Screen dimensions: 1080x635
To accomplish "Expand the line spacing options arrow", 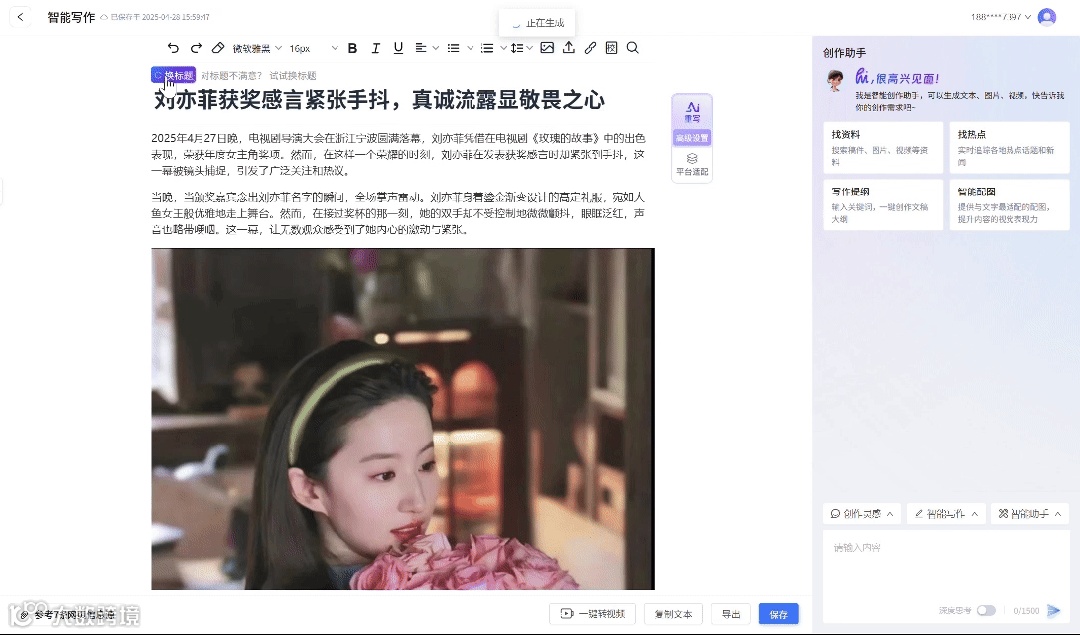I will coord(529,48).
